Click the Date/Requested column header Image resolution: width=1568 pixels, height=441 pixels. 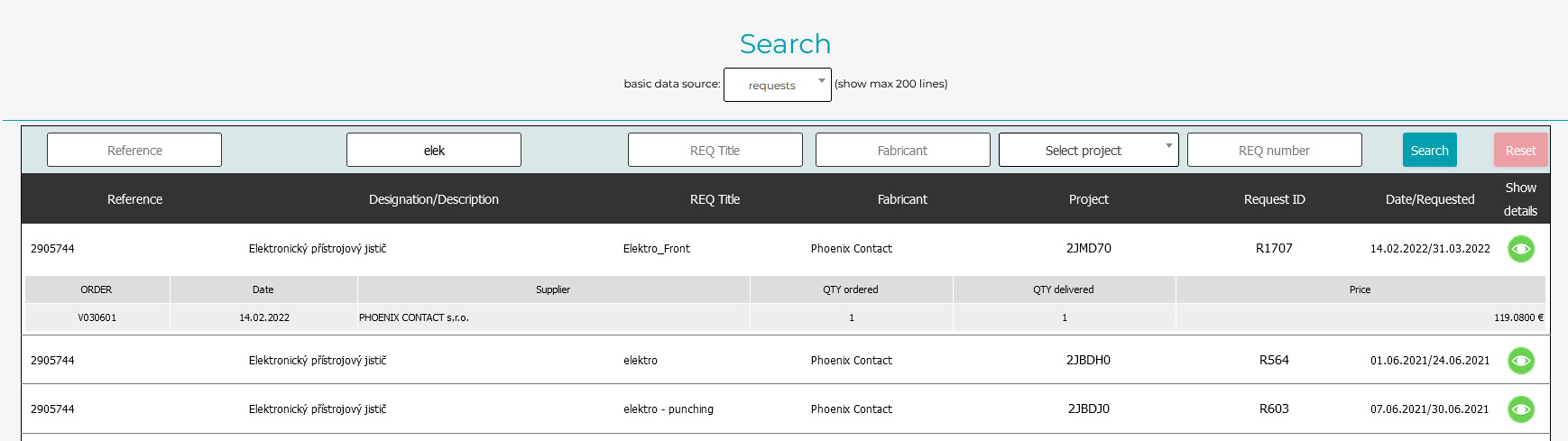point(1429,199)
